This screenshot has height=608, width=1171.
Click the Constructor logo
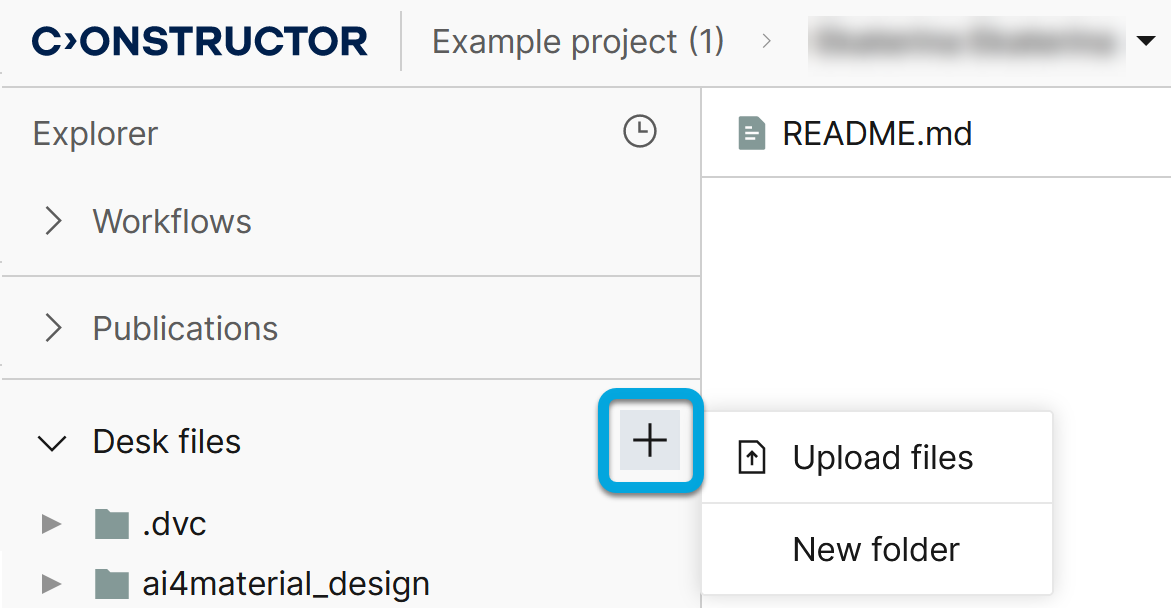[200, 42]
